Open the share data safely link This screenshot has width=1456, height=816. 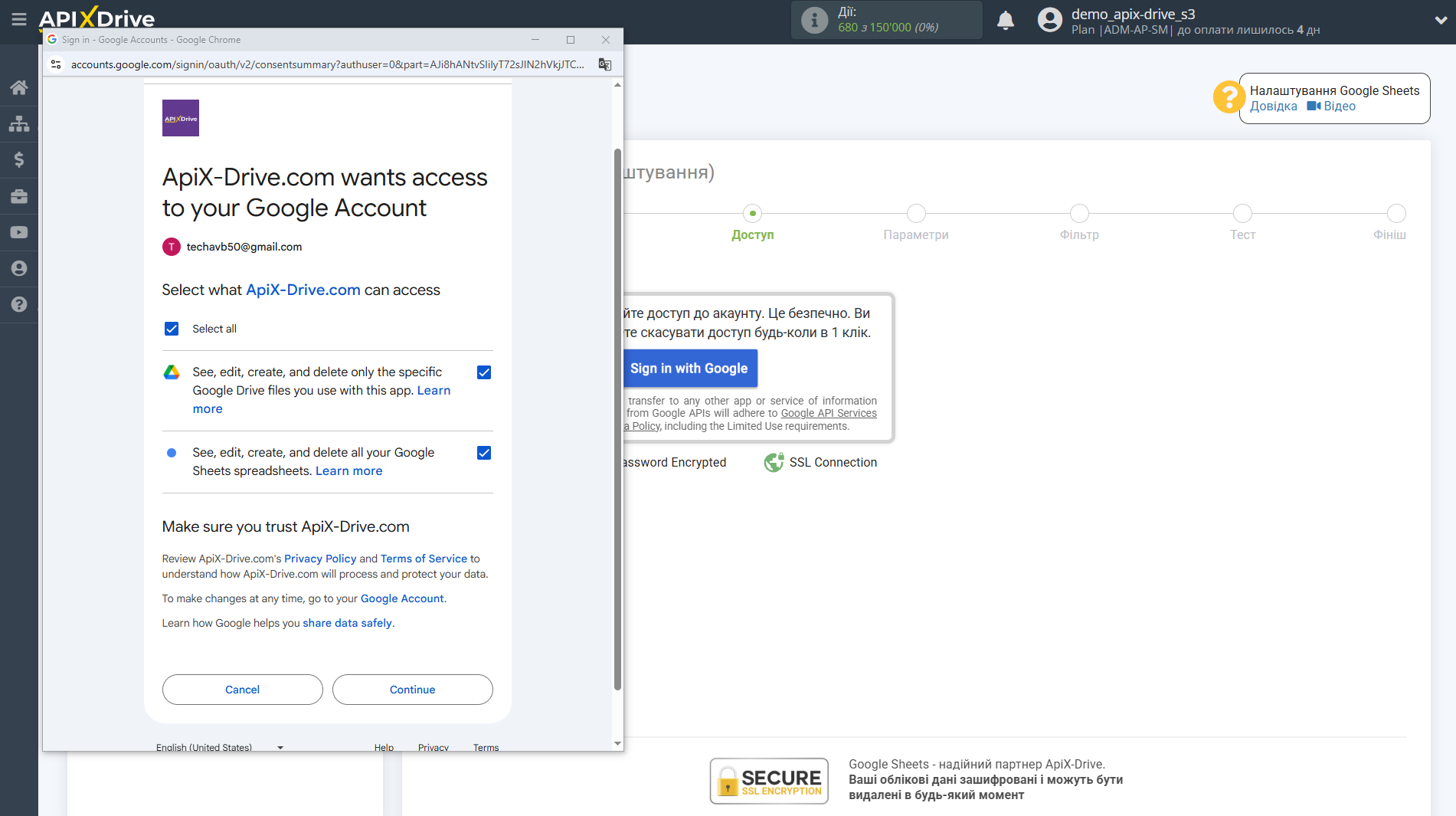[x=347, y=623]
